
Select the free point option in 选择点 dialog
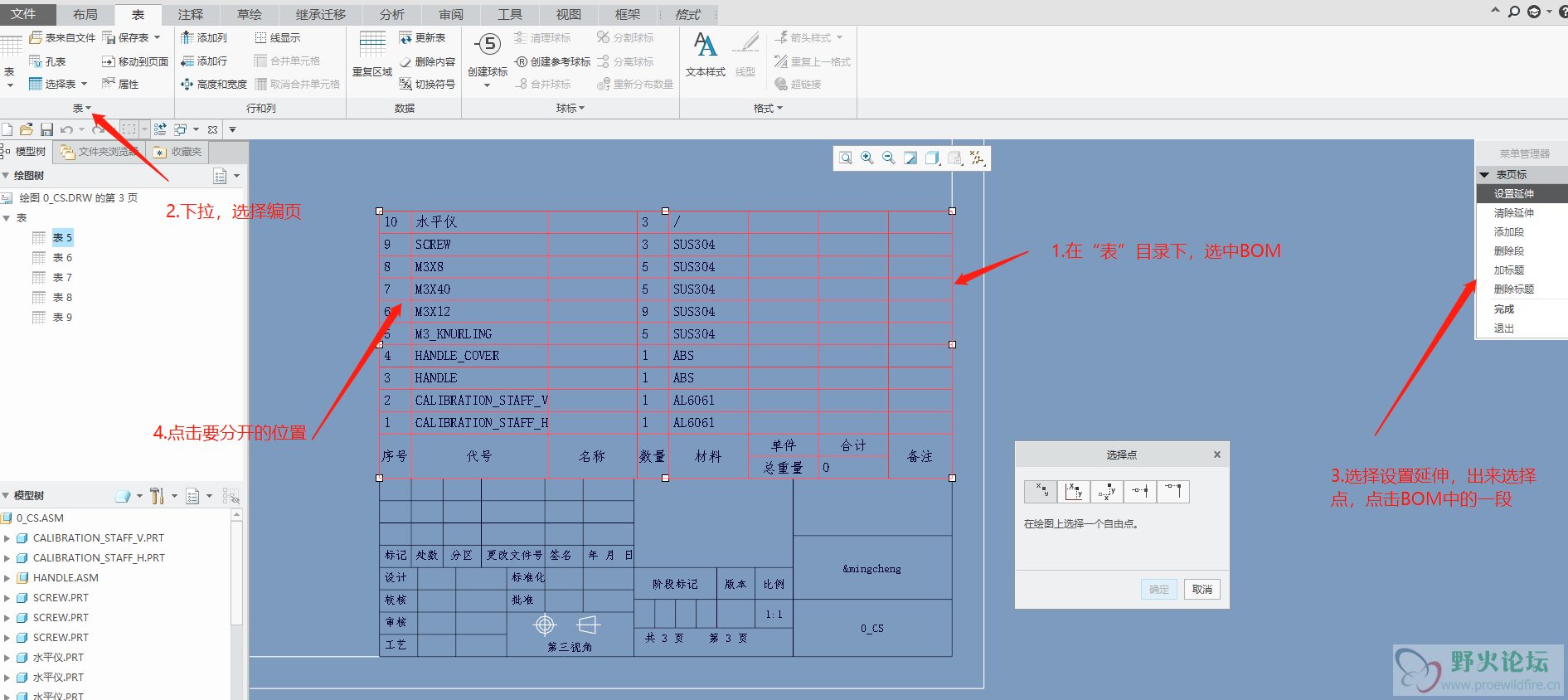[x=1041, y=492]
